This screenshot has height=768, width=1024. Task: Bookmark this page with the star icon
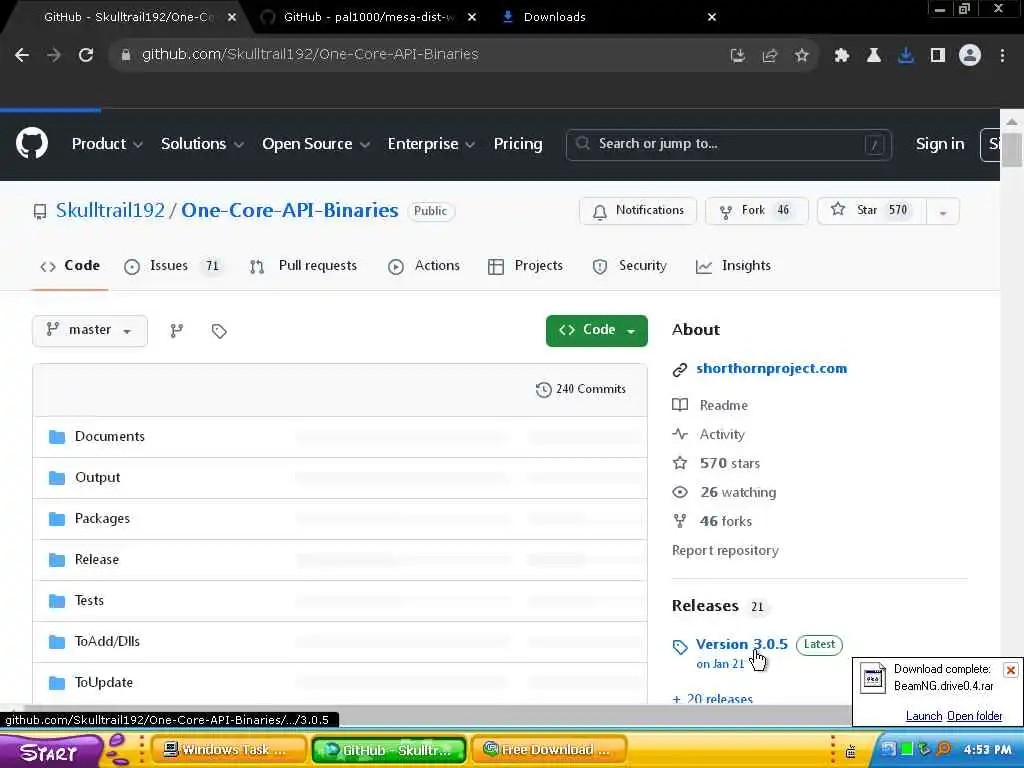(x=802, y=56)
